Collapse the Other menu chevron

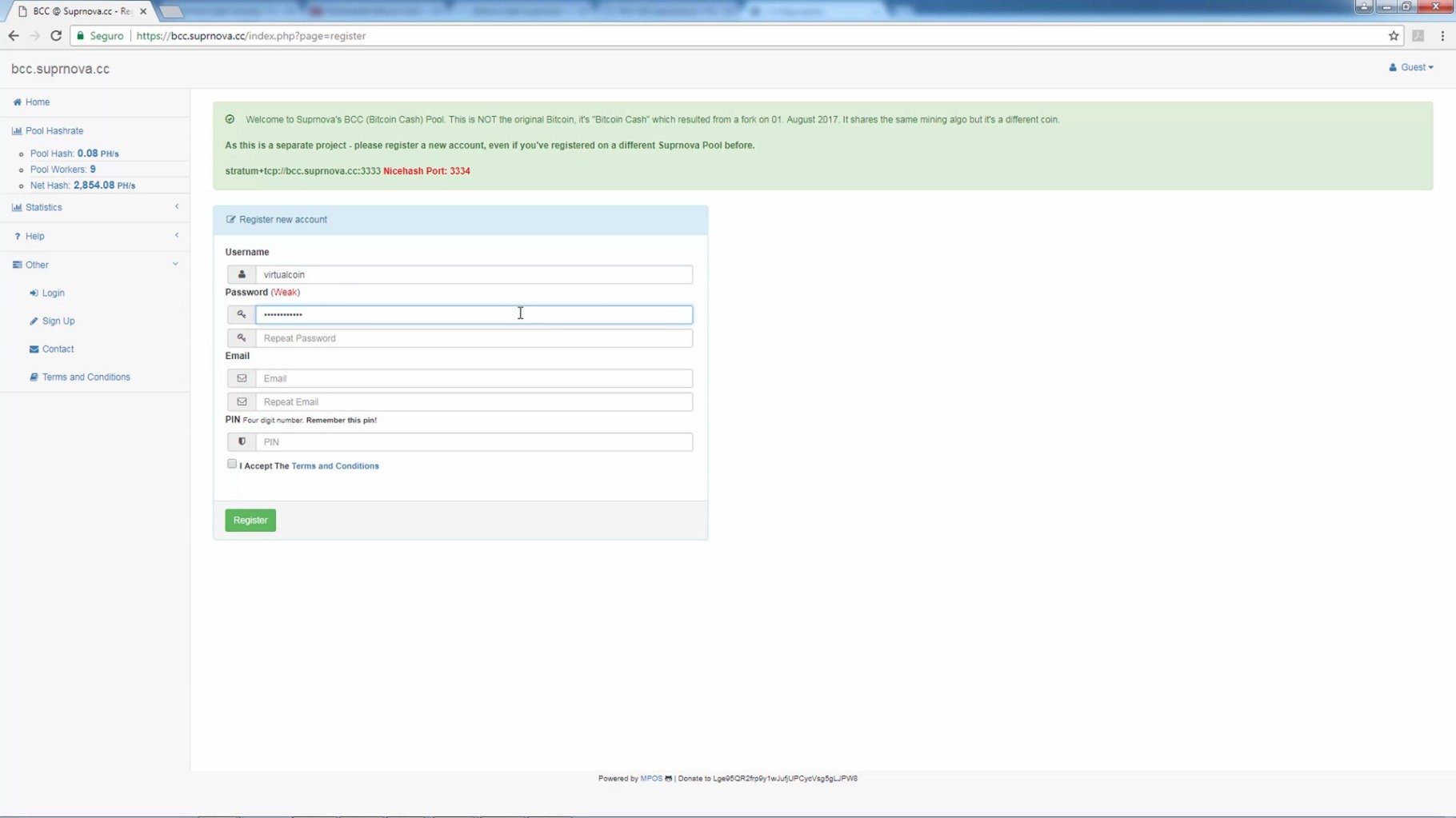tap(175, 264)
